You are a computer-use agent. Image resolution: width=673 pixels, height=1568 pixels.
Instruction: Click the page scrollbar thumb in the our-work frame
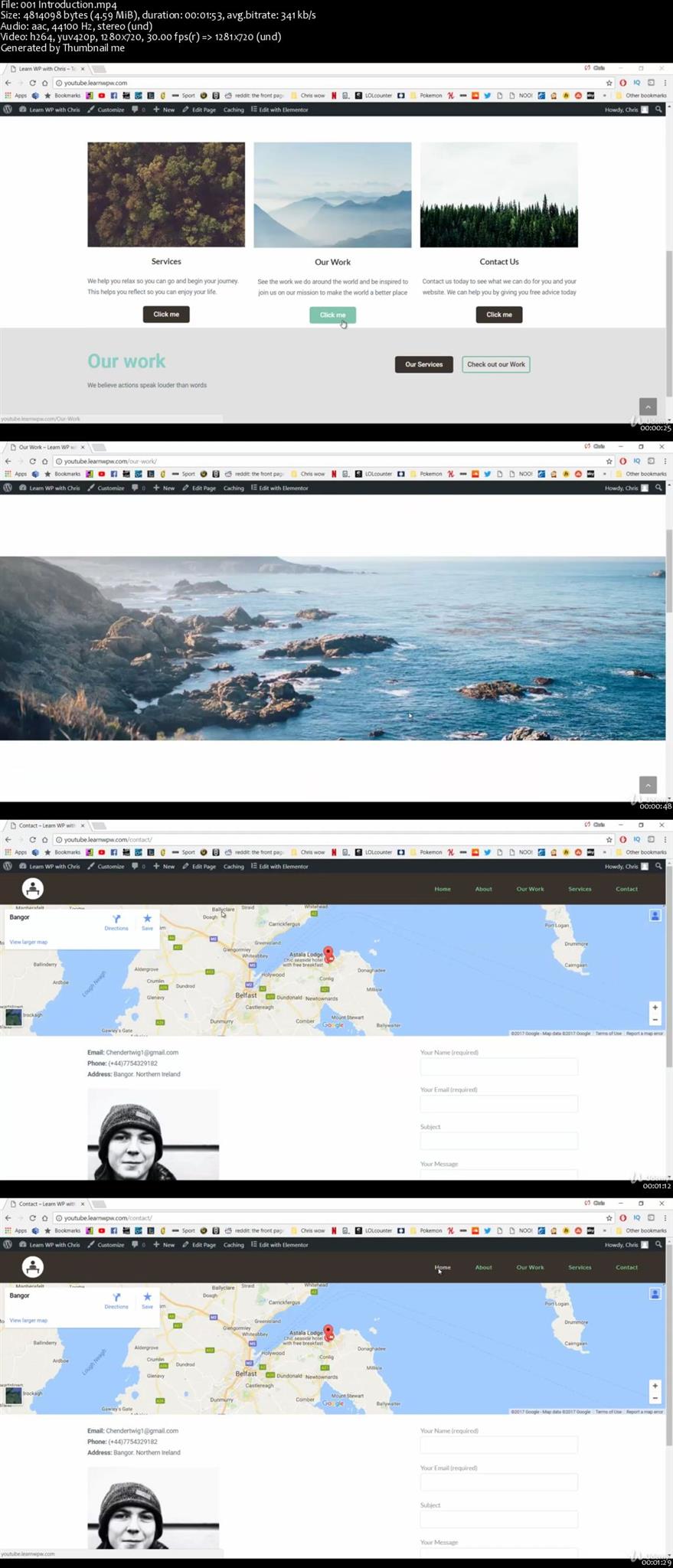pos(669,570)
